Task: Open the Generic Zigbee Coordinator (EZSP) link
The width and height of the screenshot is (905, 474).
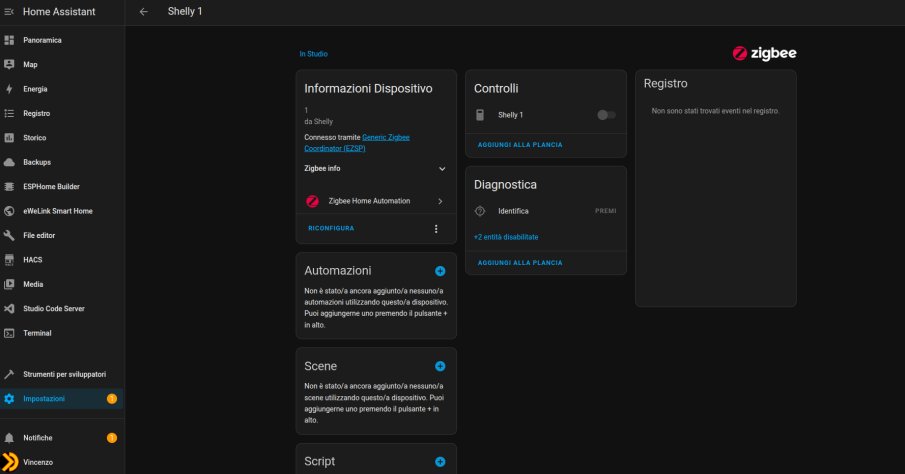Action: click(357, 143)
